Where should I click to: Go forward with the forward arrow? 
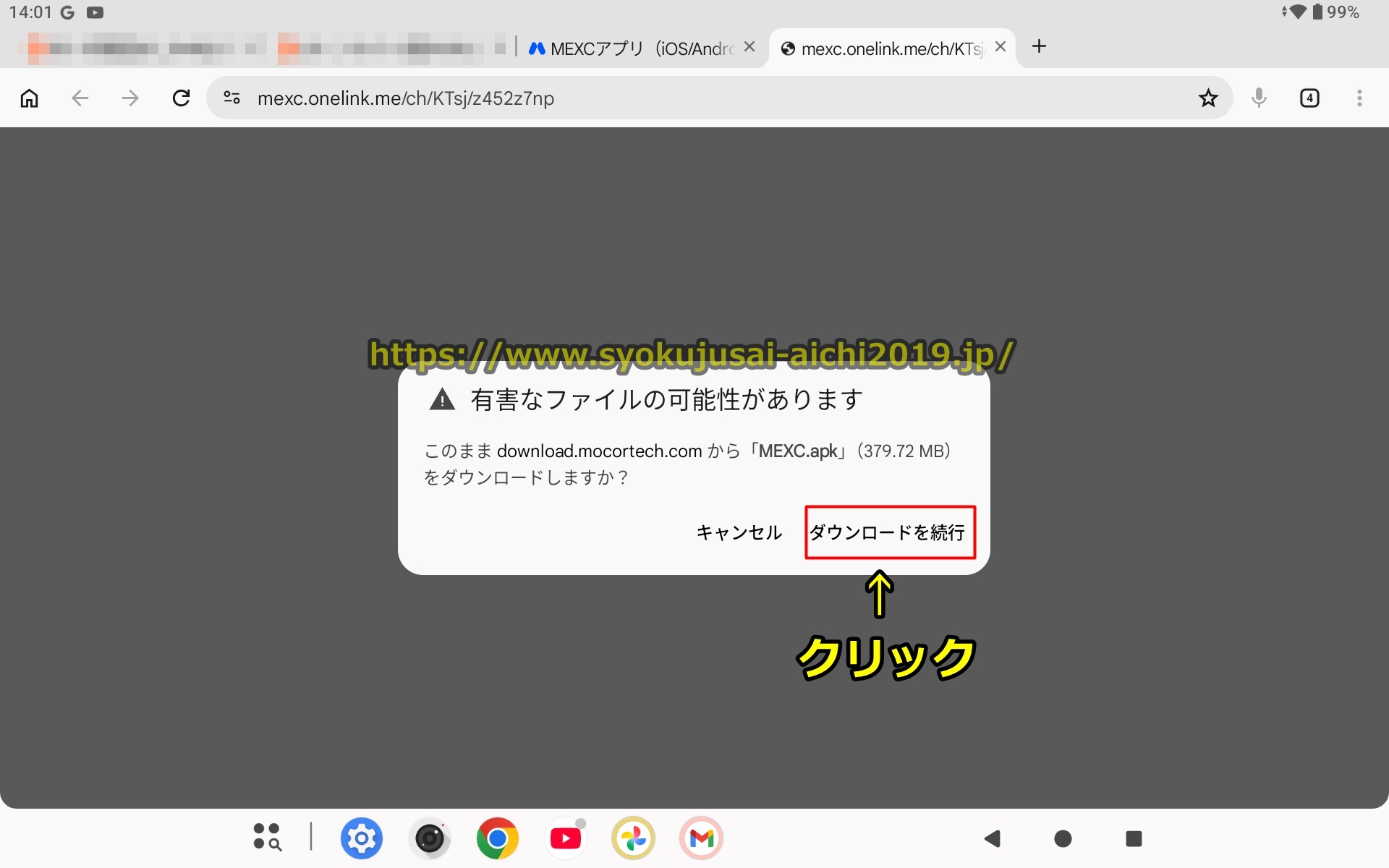coord(130,98)
